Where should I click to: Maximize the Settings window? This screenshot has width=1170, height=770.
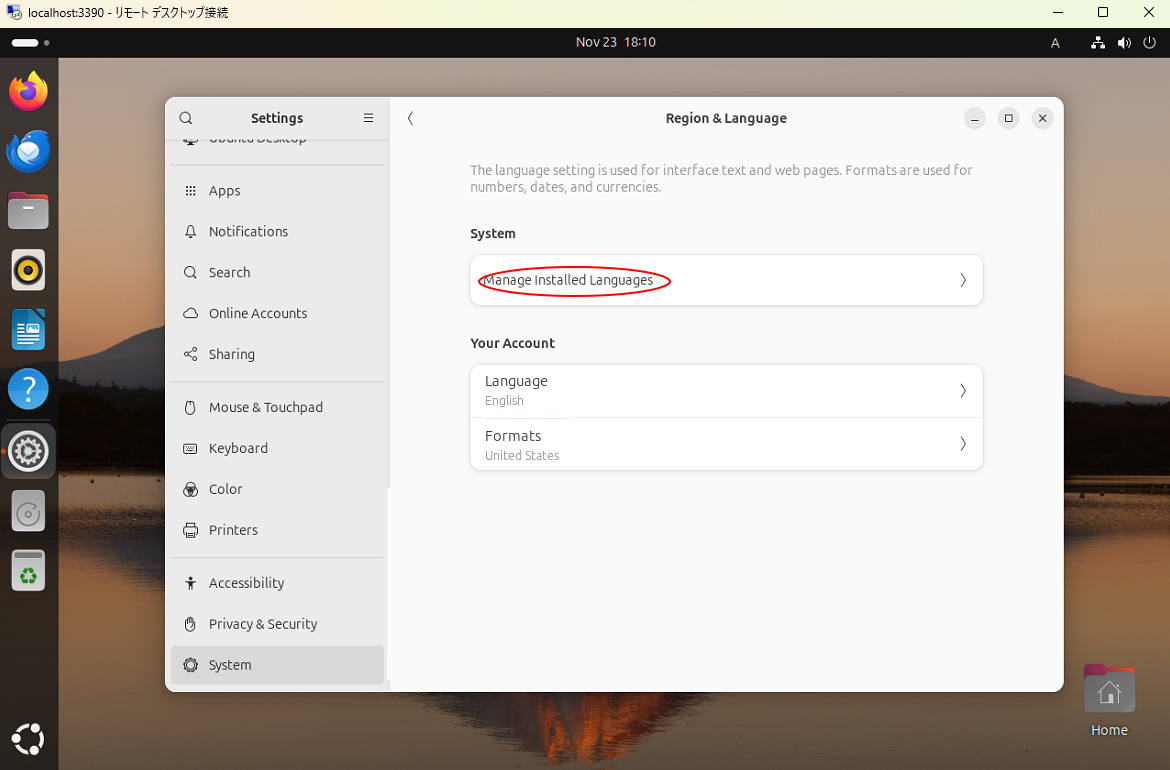click(1008, 118)
